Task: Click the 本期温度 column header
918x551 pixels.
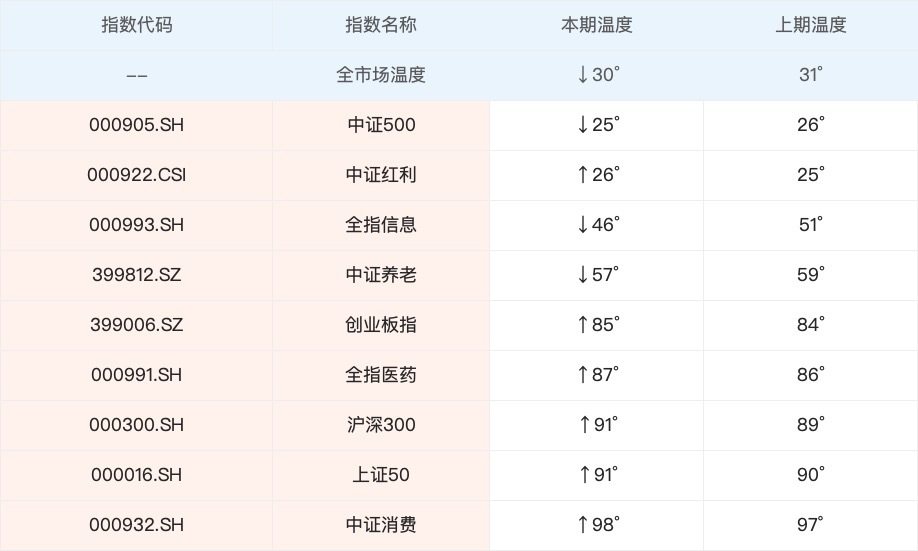Action: (597, 25)
